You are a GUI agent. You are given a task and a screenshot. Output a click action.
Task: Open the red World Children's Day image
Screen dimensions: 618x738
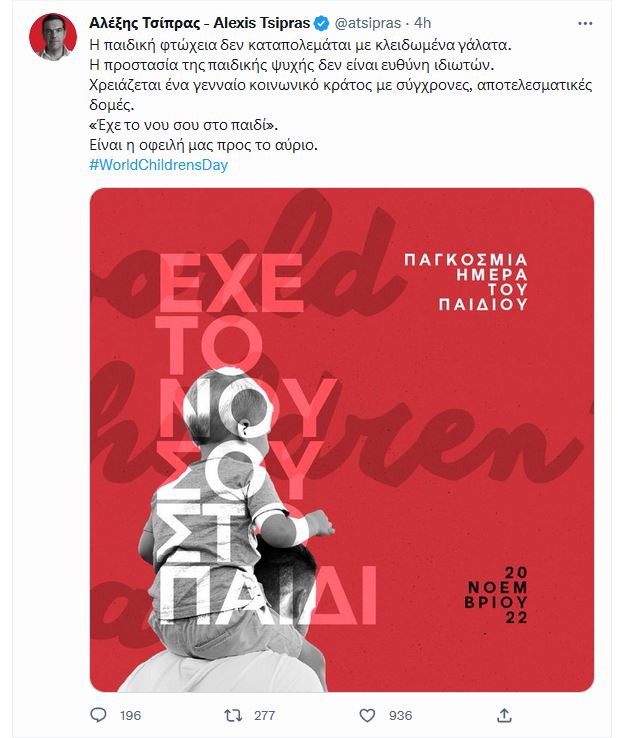coord(342,440)
